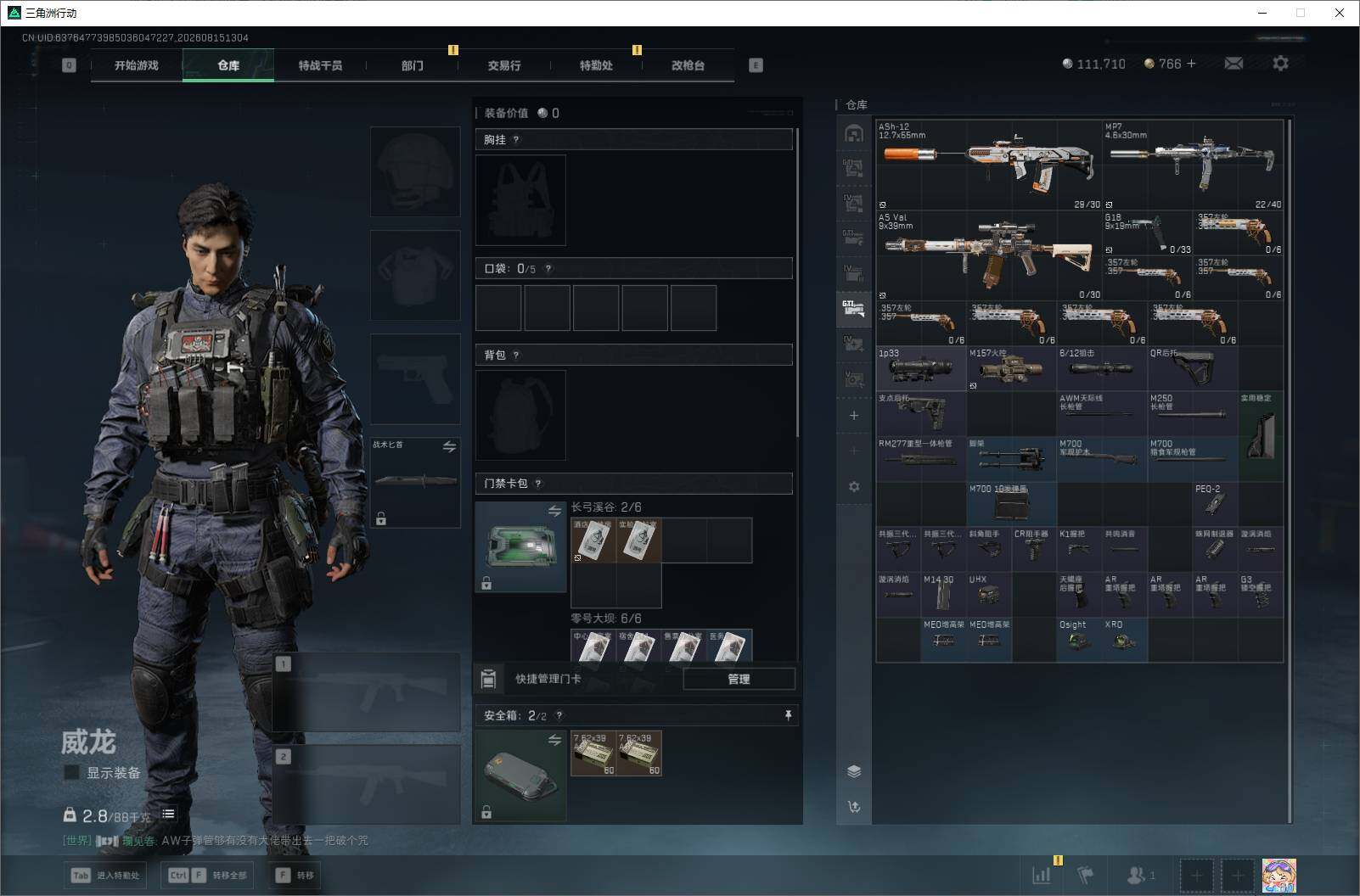Click the 长弓溪谷: 2/6 label
Image resolution: width=1360 pixels, height=896 pixels.
(x=606, y=507)
